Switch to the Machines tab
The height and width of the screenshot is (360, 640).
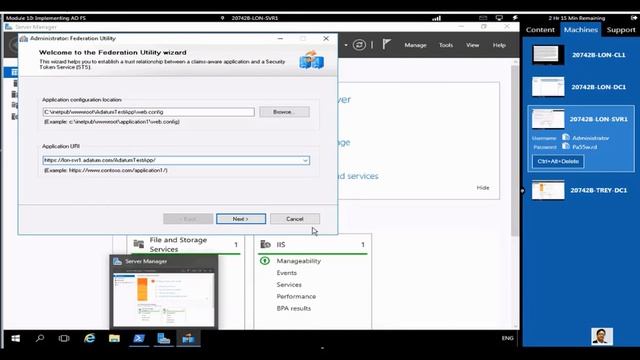580,30
